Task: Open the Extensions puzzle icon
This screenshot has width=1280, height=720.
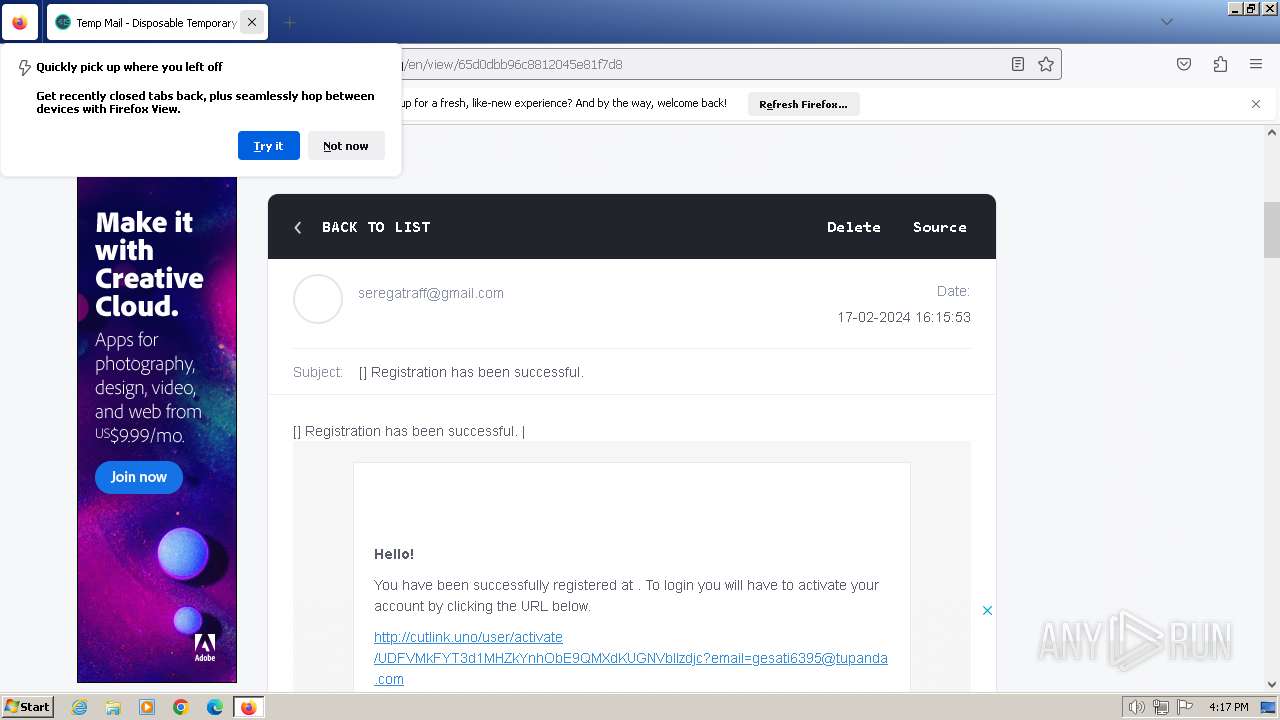Action: click(1220, 64)
